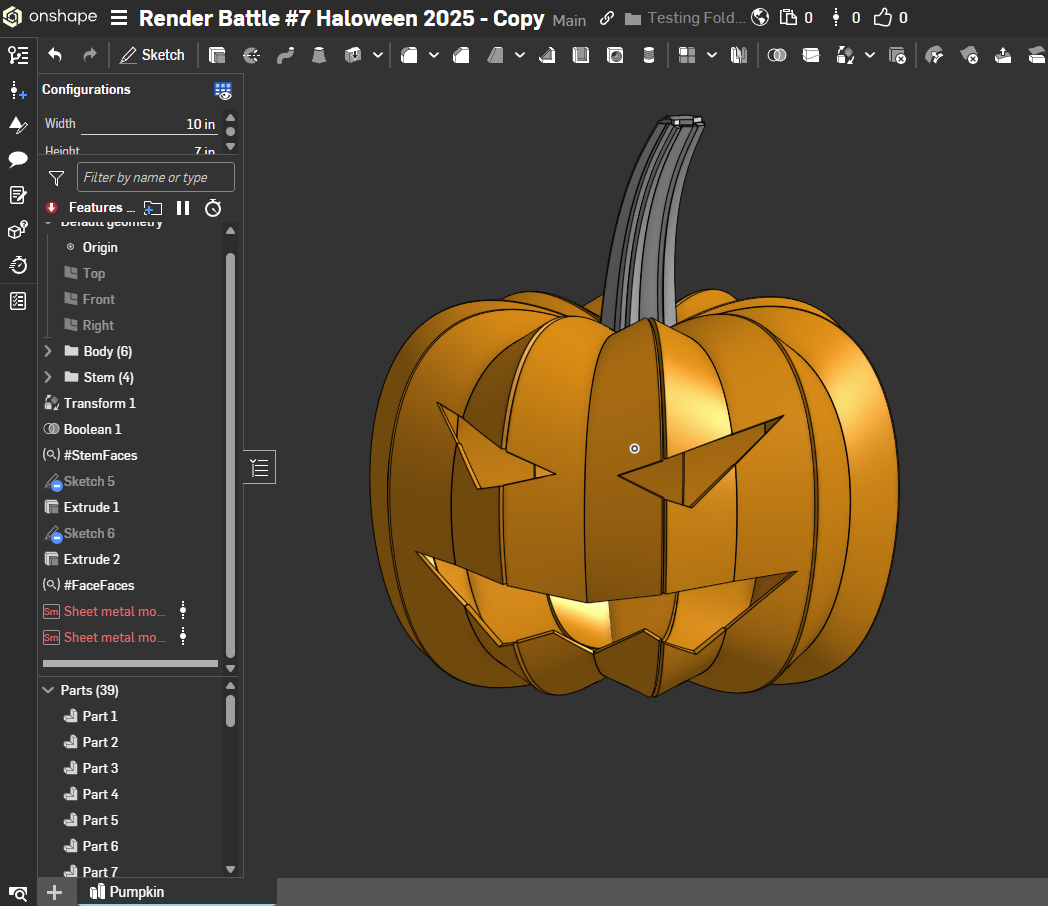Expand the Stem (4) folder
1048x906 pixels.
(48, 377)
